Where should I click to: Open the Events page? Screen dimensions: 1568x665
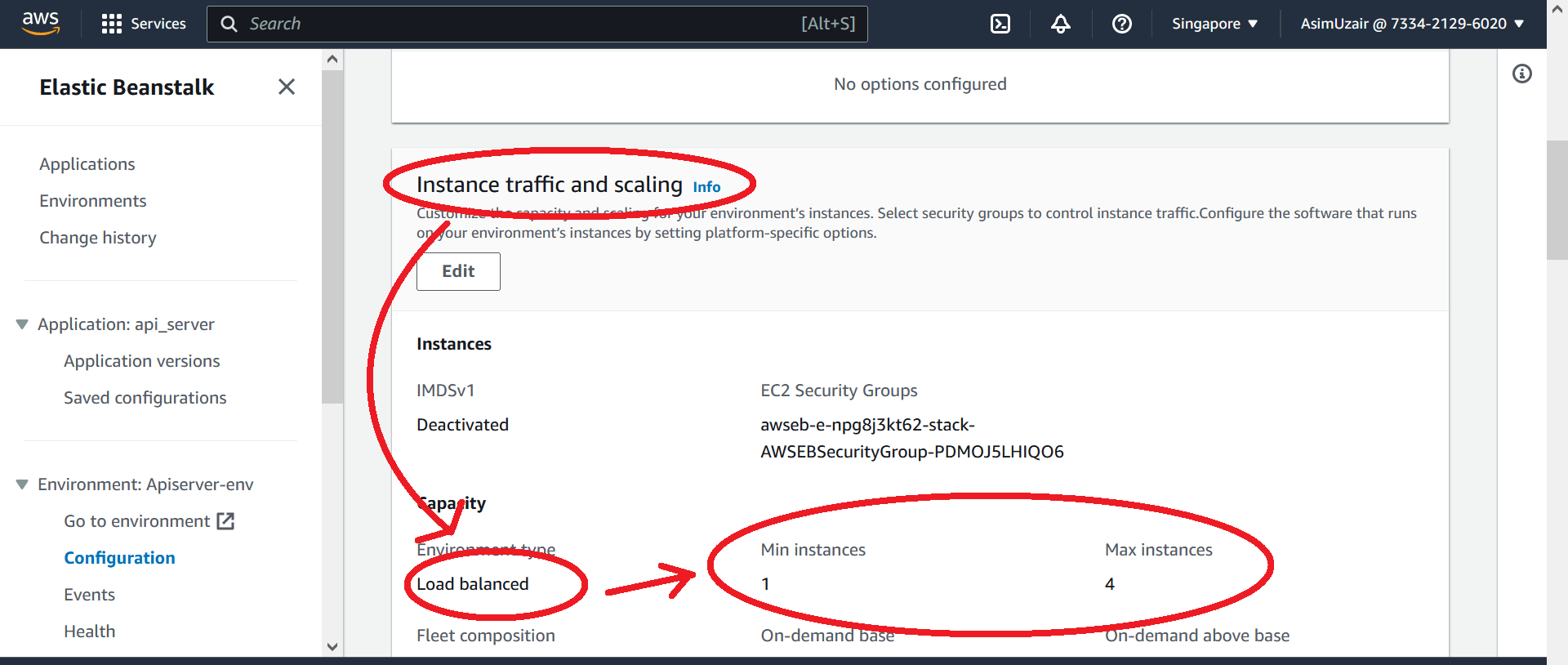(x=90, y=595)
